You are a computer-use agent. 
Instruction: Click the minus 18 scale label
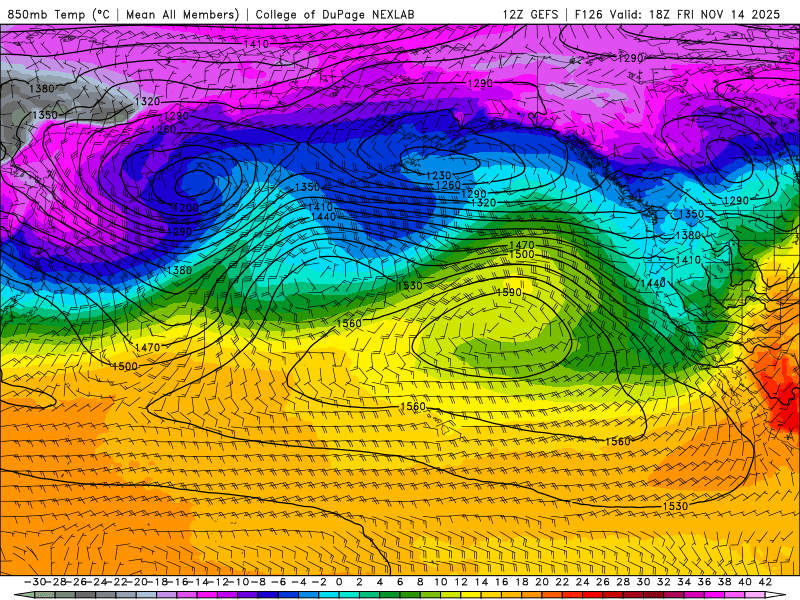(x=157, y=582)
